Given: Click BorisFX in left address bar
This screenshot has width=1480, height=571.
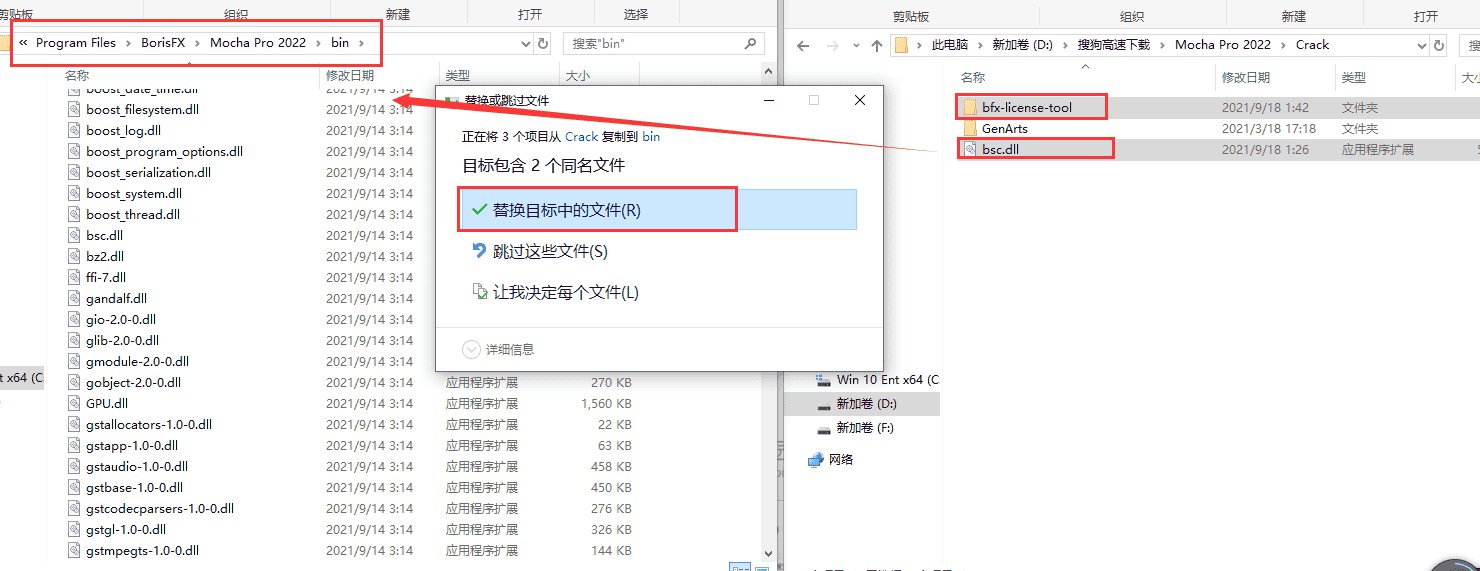Looking at the screenshot, I should [163, 43].
